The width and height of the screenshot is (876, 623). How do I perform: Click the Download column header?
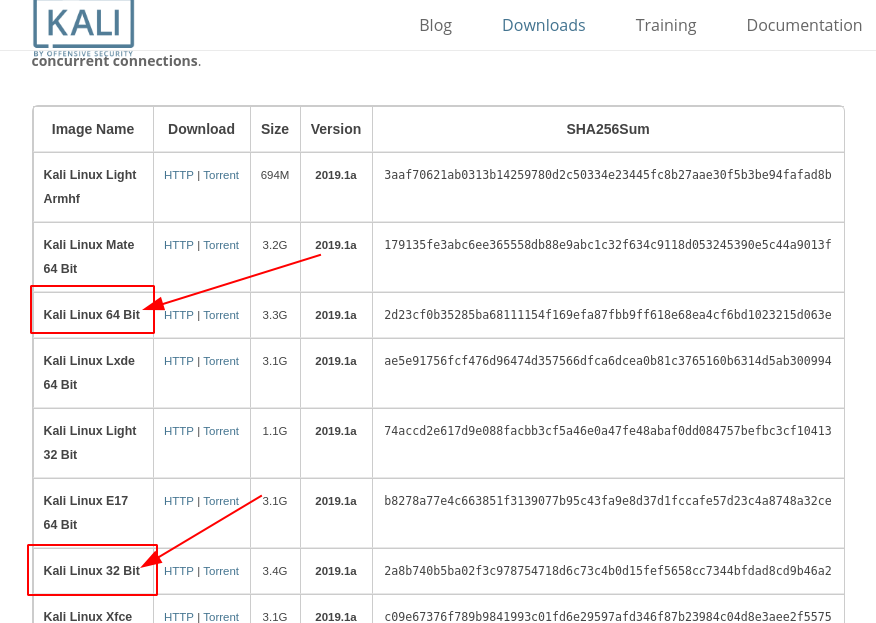click(x=201, y=129)
